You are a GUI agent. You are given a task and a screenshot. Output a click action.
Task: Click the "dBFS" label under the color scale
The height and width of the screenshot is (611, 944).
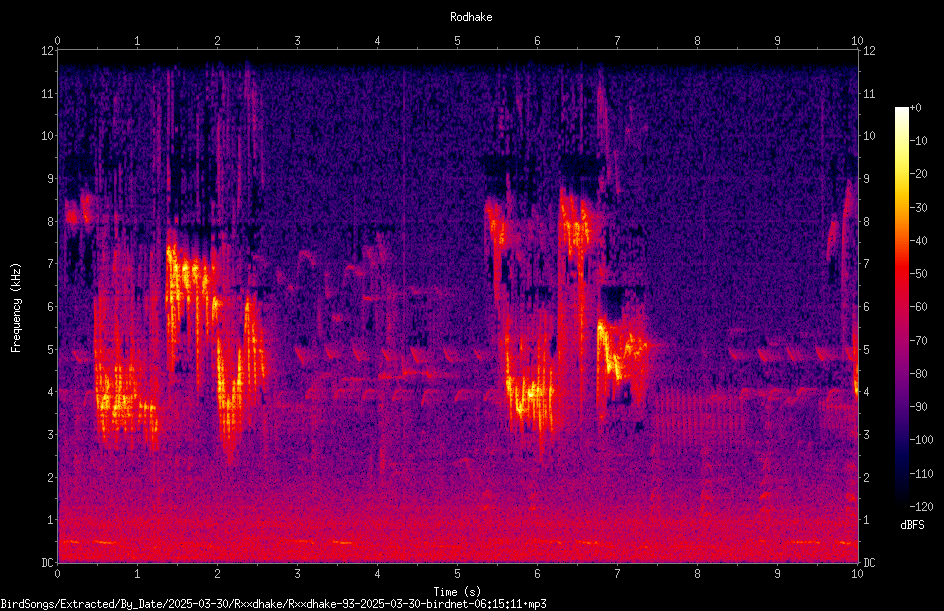912,525
